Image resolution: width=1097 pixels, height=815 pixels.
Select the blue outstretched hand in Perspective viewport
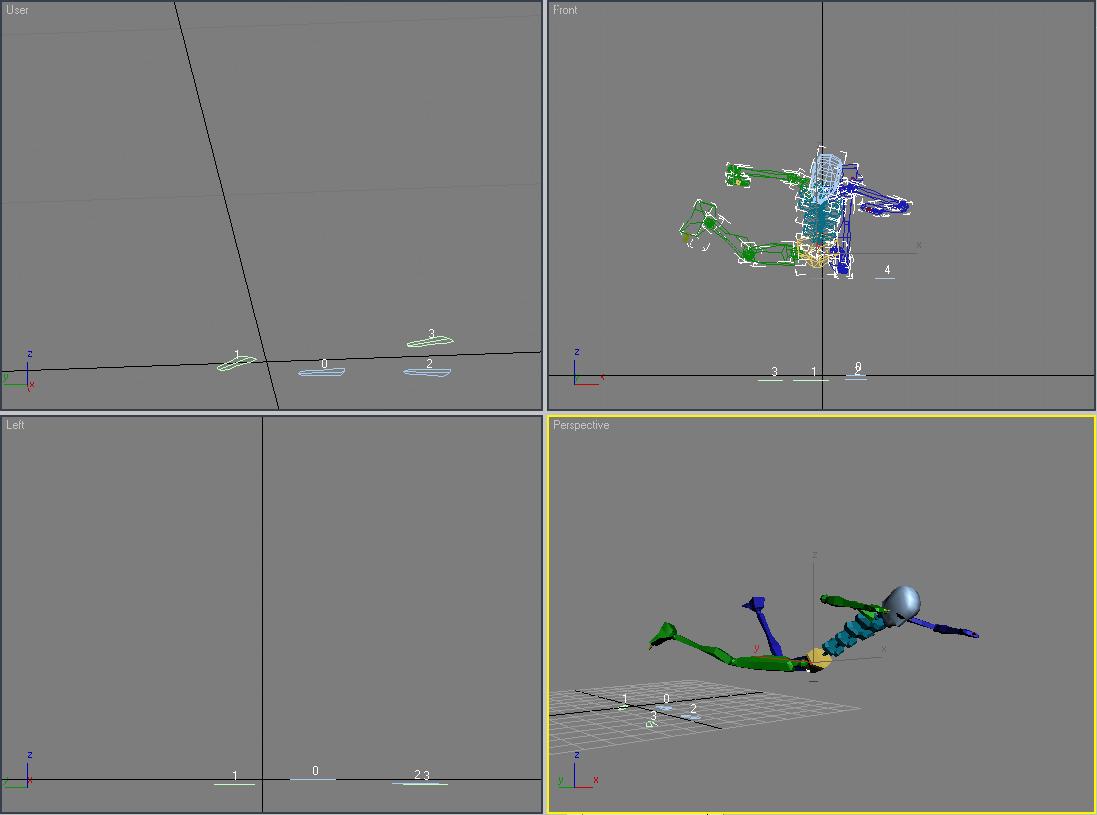(962, 632)
